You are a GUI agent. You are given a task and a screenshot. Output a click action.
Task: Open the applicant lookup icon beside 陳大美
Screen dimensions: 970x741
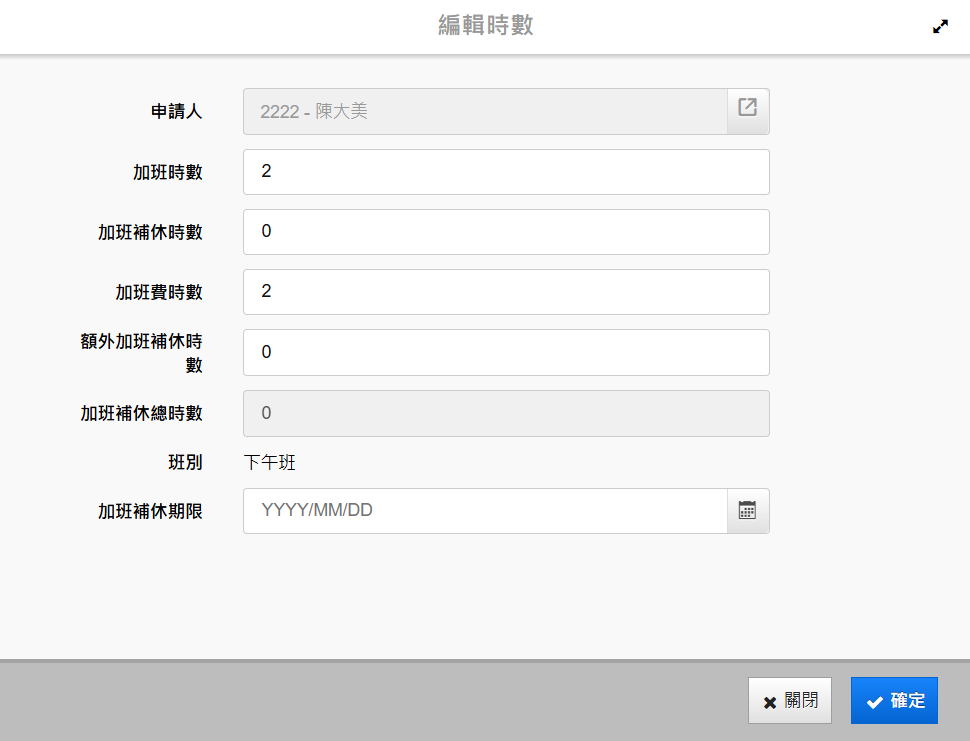coord(747,108)
